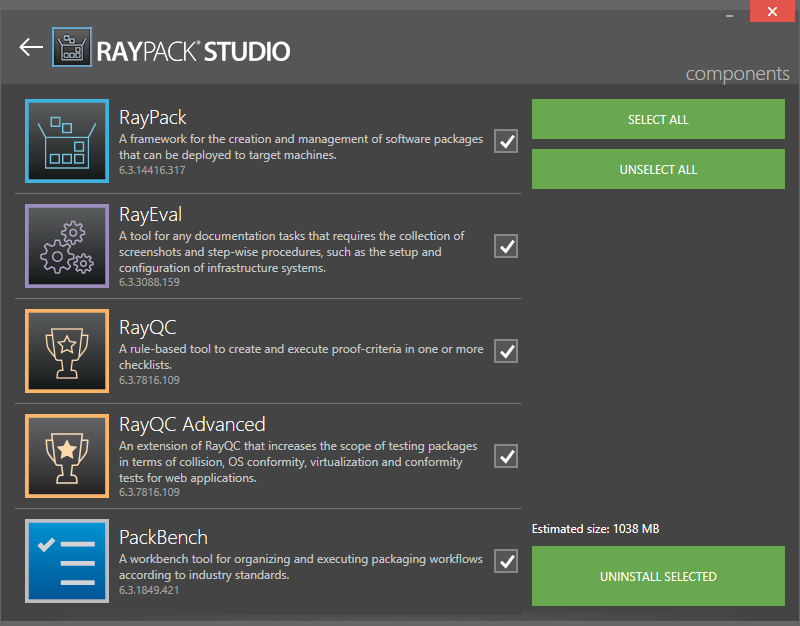Click the RayEval gears icon
This screenshot has width=800, height=626.
[67, 246]
